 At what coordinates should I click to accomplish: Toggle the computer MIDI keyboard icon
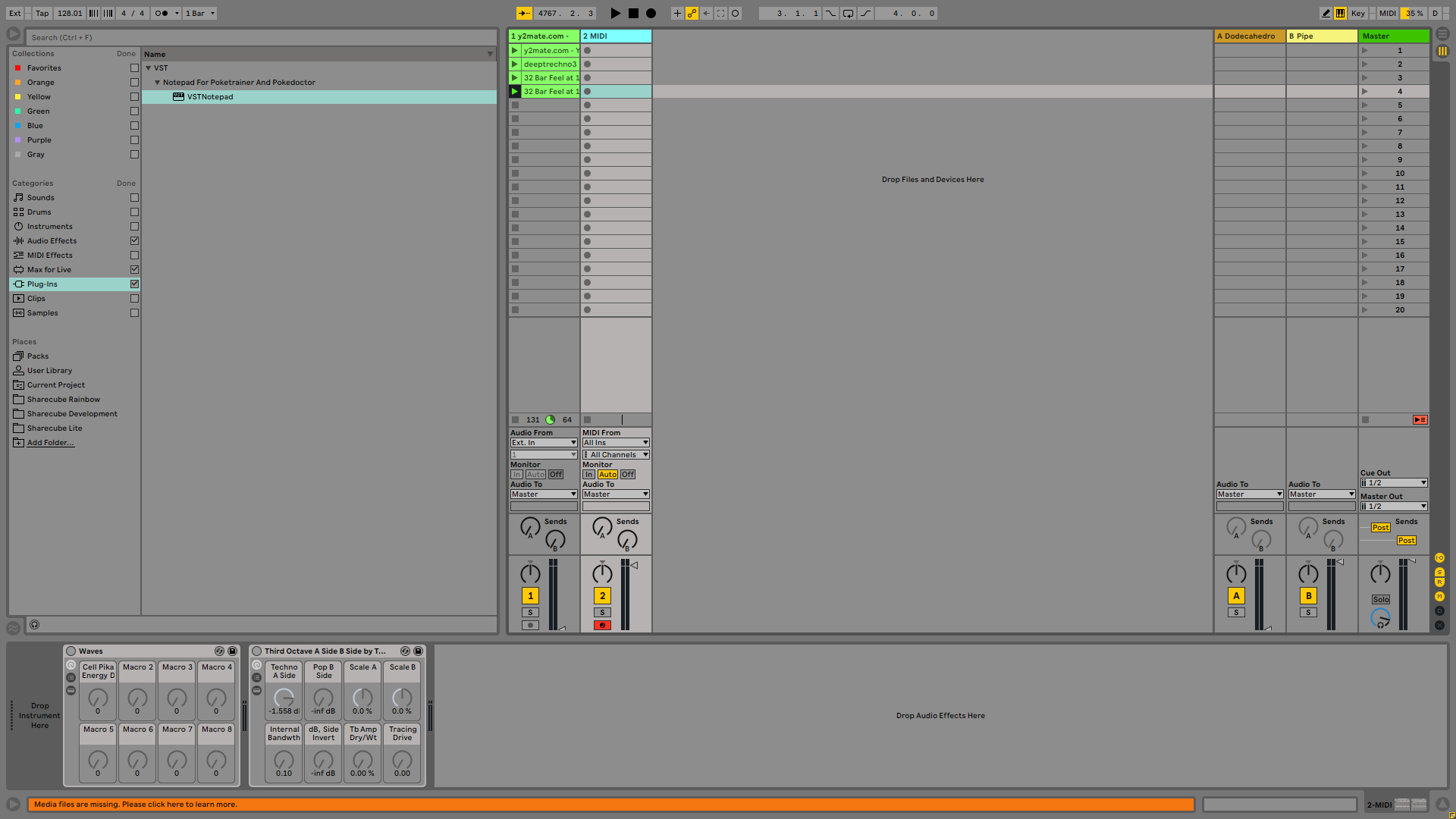1341,13
